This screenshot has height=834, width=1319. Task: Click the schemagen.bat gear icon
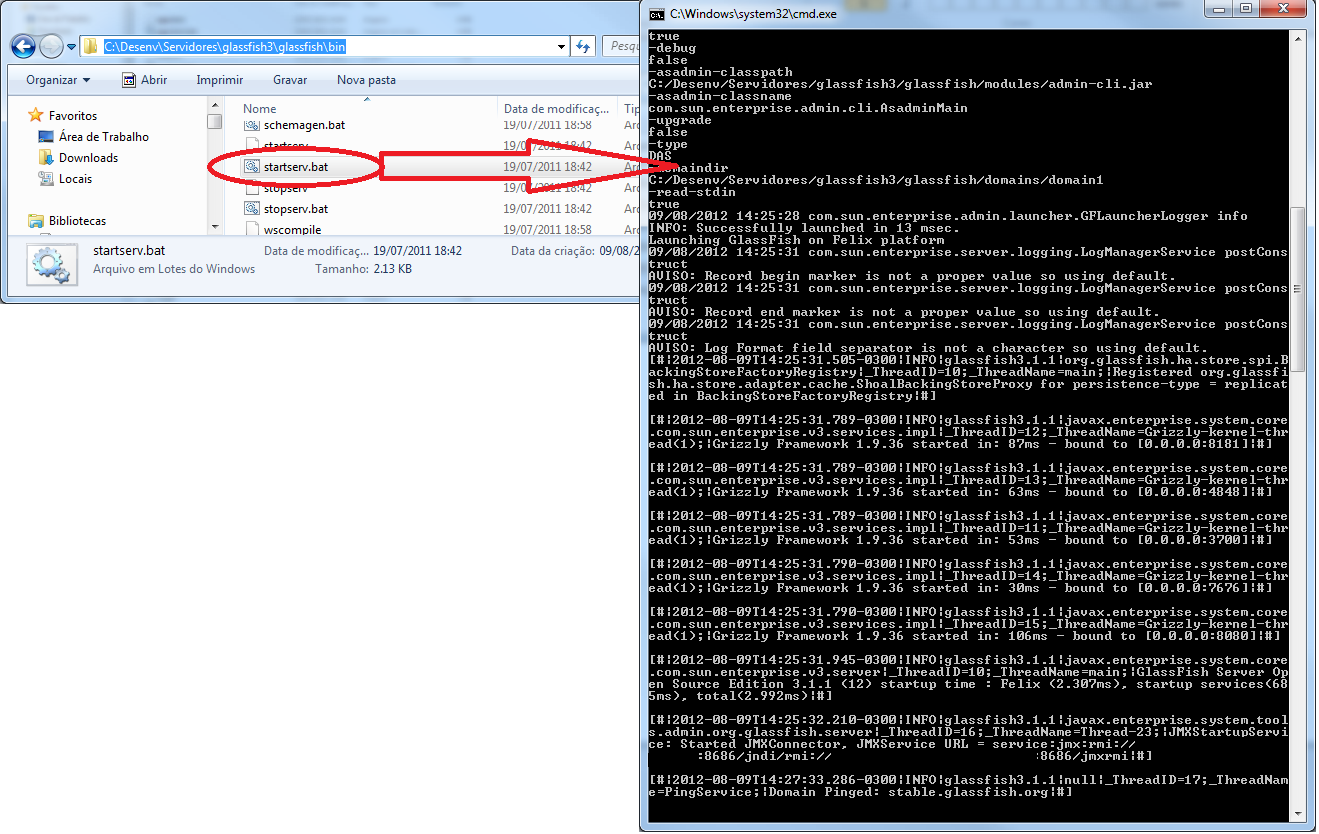pos(250,124)
